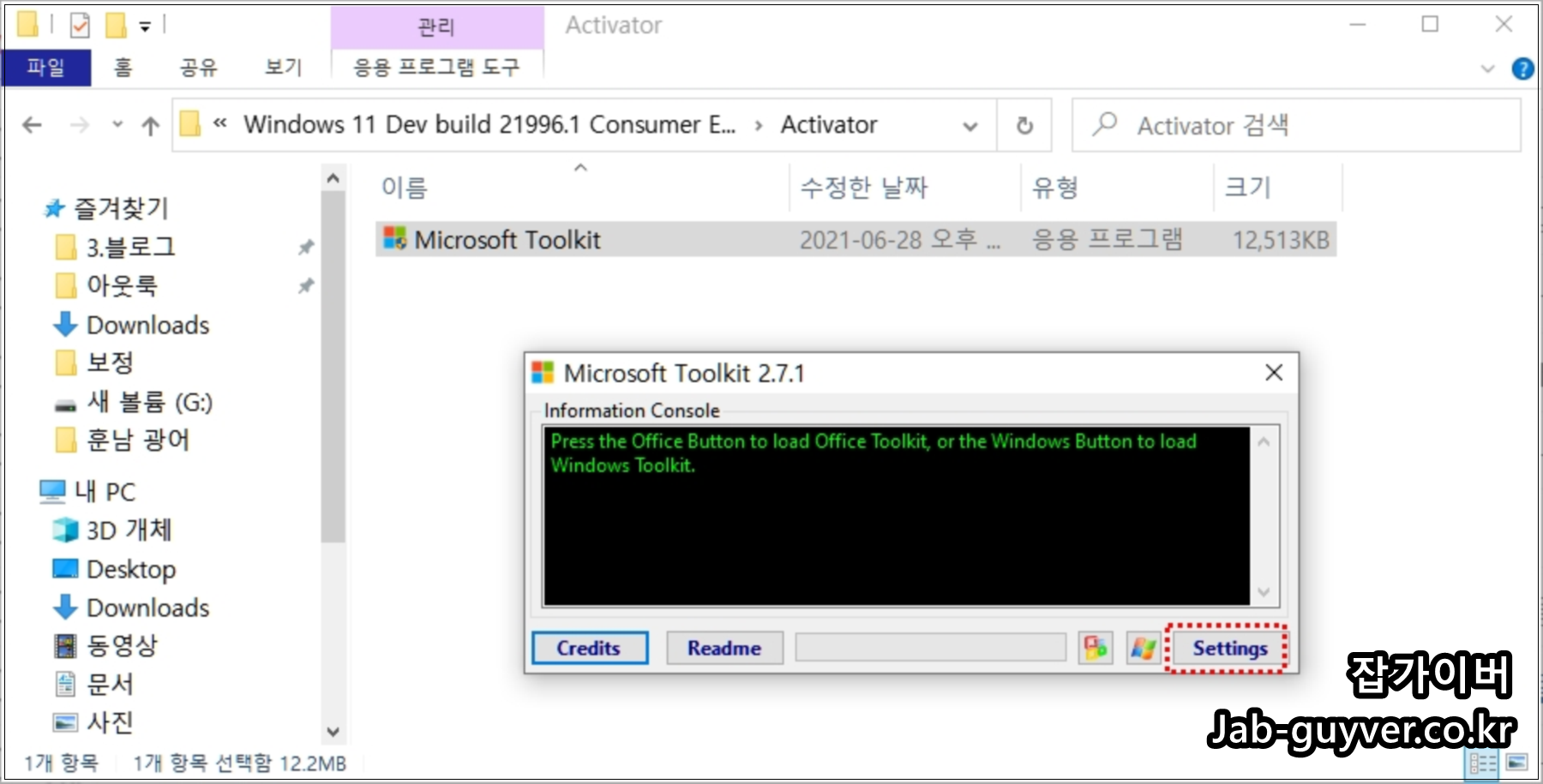Refresh the Activator folder

1024,126
